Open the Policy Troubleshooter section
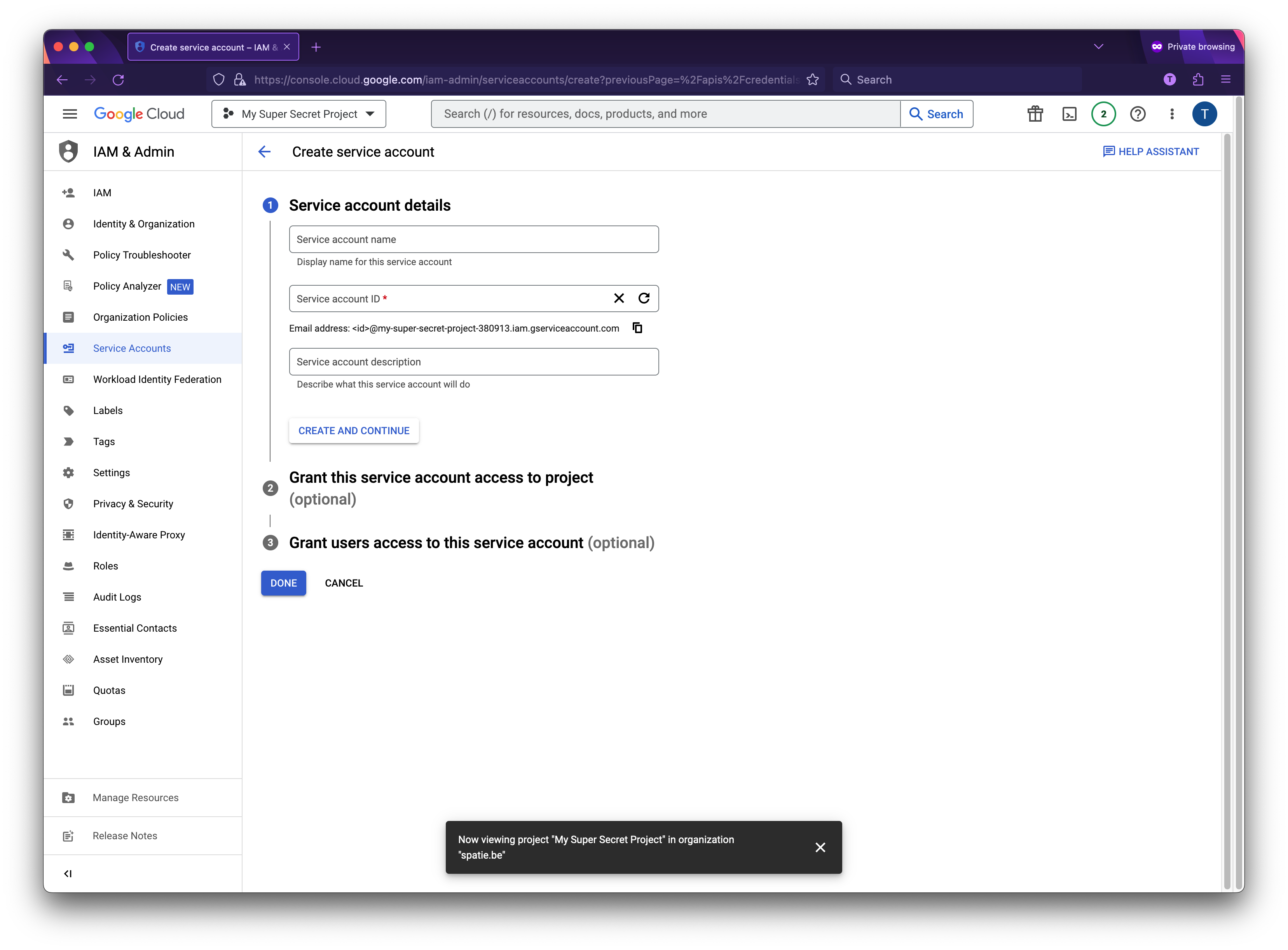The width and height of the screenshot is (1288, 950). click(142, 255)
